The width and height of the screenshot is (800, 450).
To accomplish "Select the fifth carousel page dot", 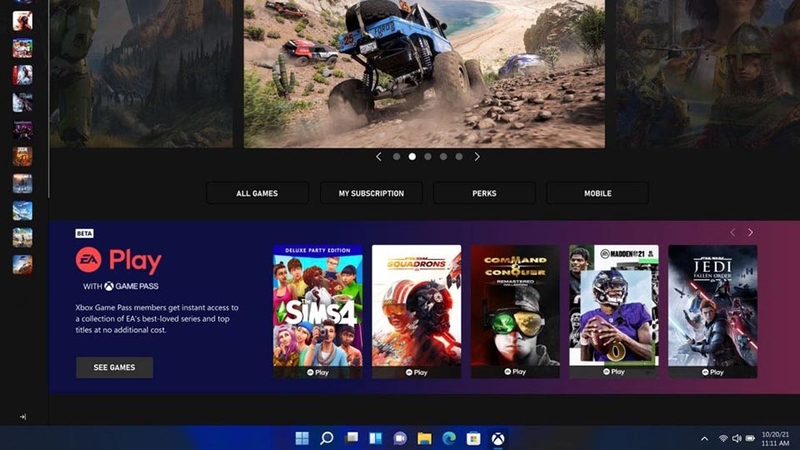I will (x=459, y=157).
